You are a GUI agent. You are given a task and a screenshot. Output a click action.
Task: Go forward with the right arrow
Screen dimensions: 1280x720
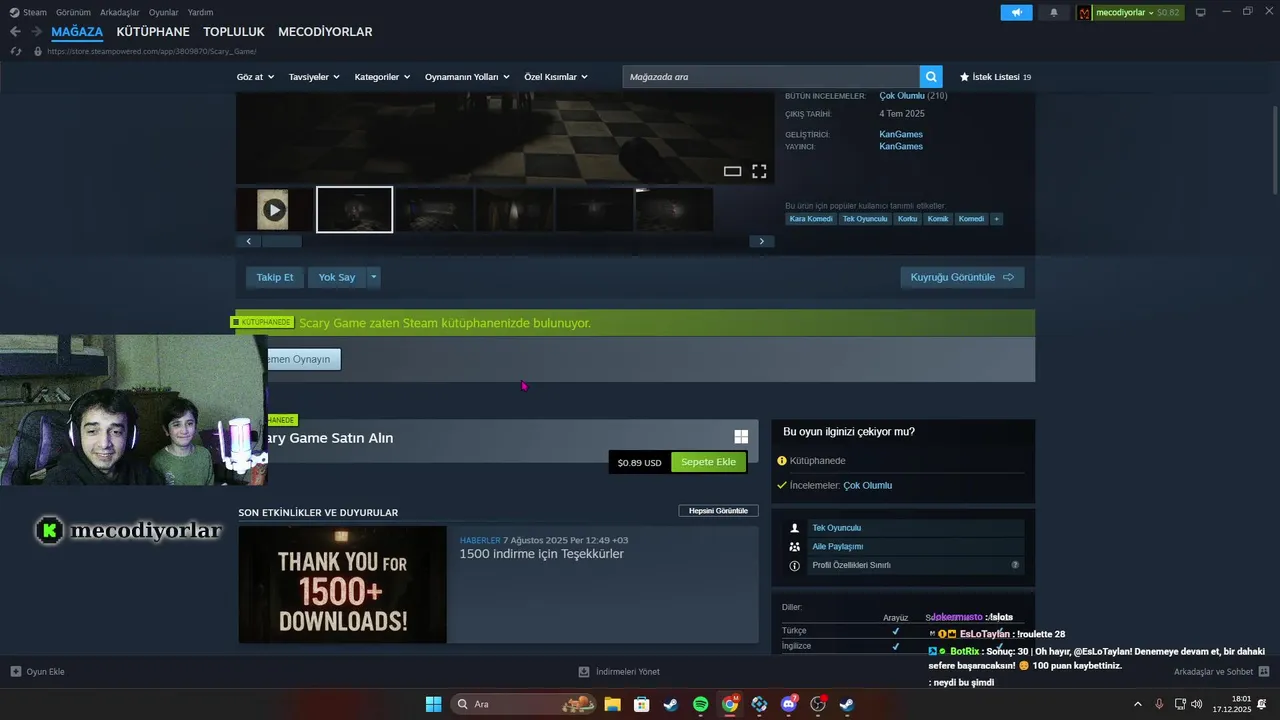click(x=37, y=32)
